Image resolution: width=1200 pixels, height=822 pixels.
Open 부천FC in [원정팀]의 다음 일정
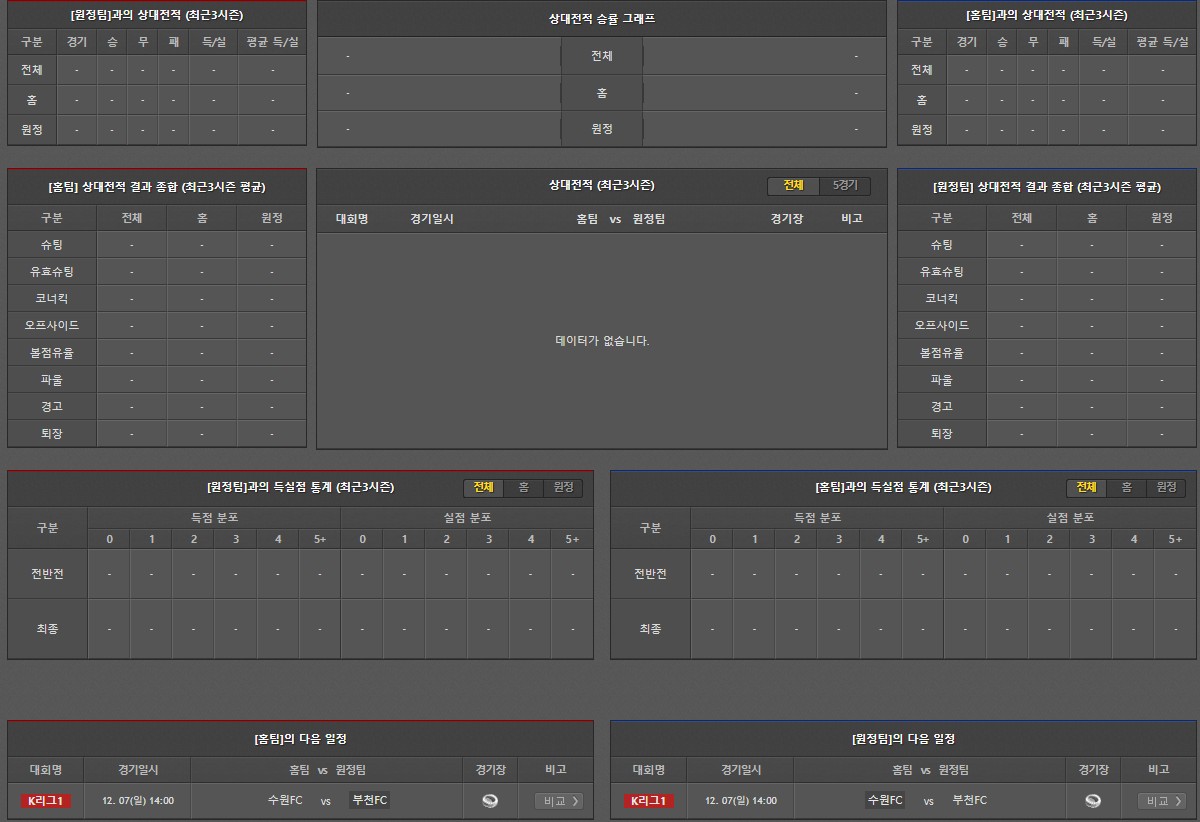click(969, 800)
